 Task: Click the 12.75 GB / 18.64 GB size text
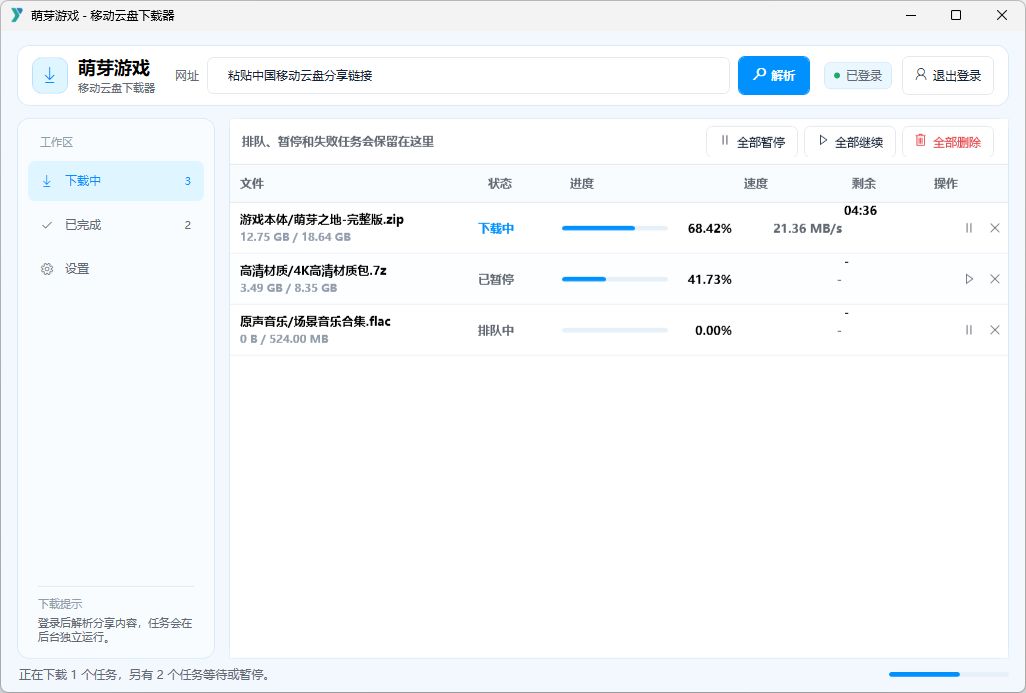pos(296,237)
